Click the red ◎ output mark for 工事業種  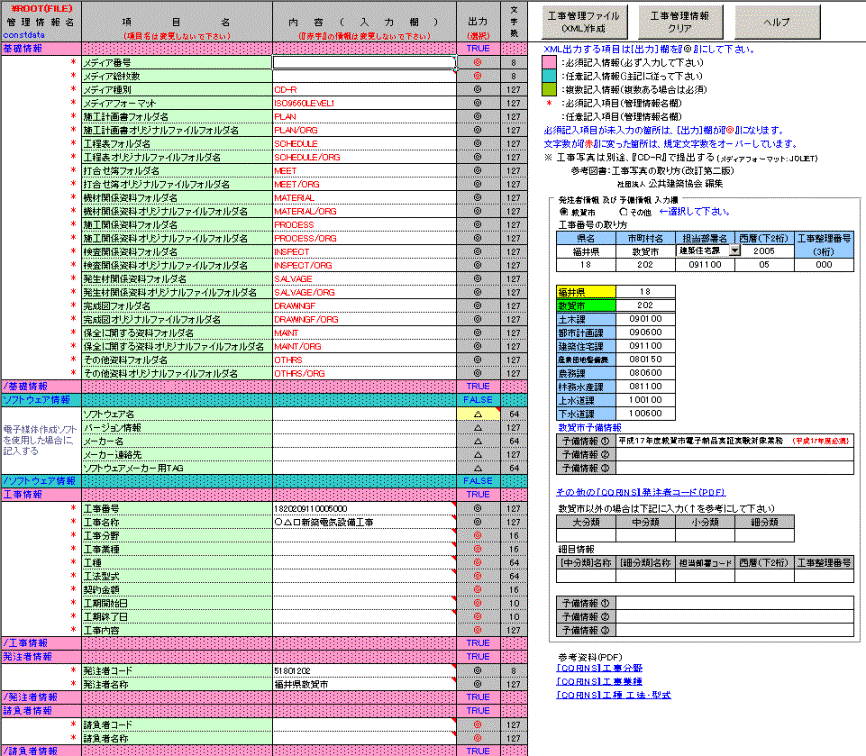[478, 549]
